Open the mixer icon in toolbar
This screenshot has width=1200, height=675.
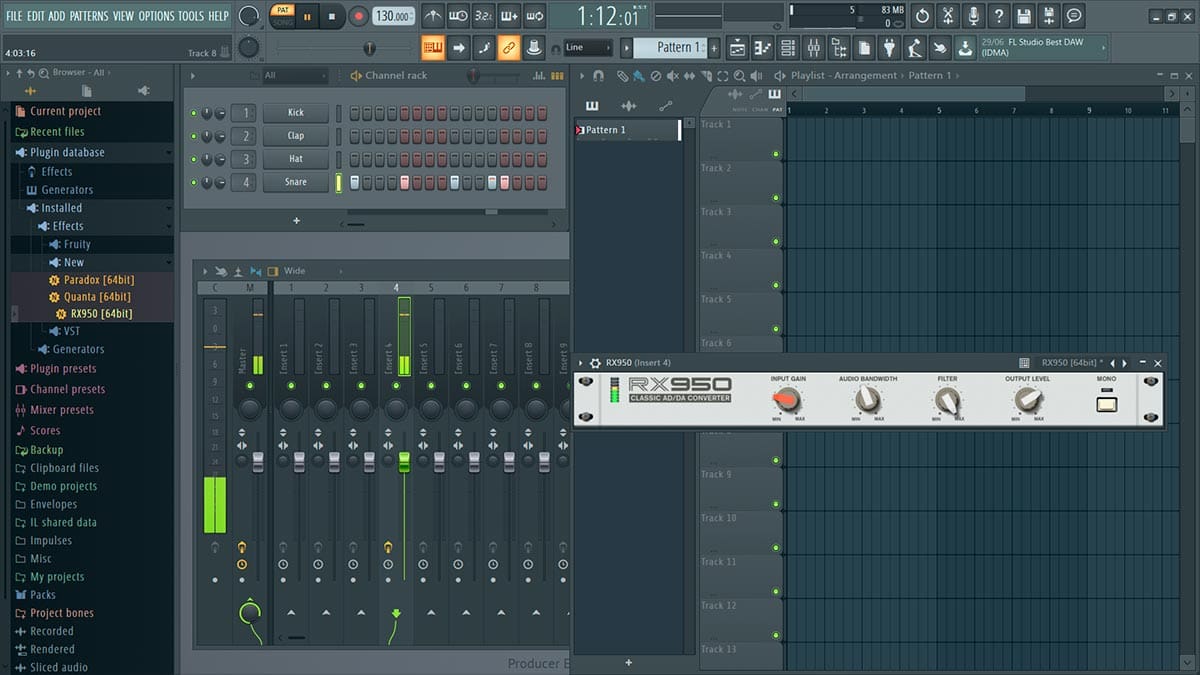814,47
